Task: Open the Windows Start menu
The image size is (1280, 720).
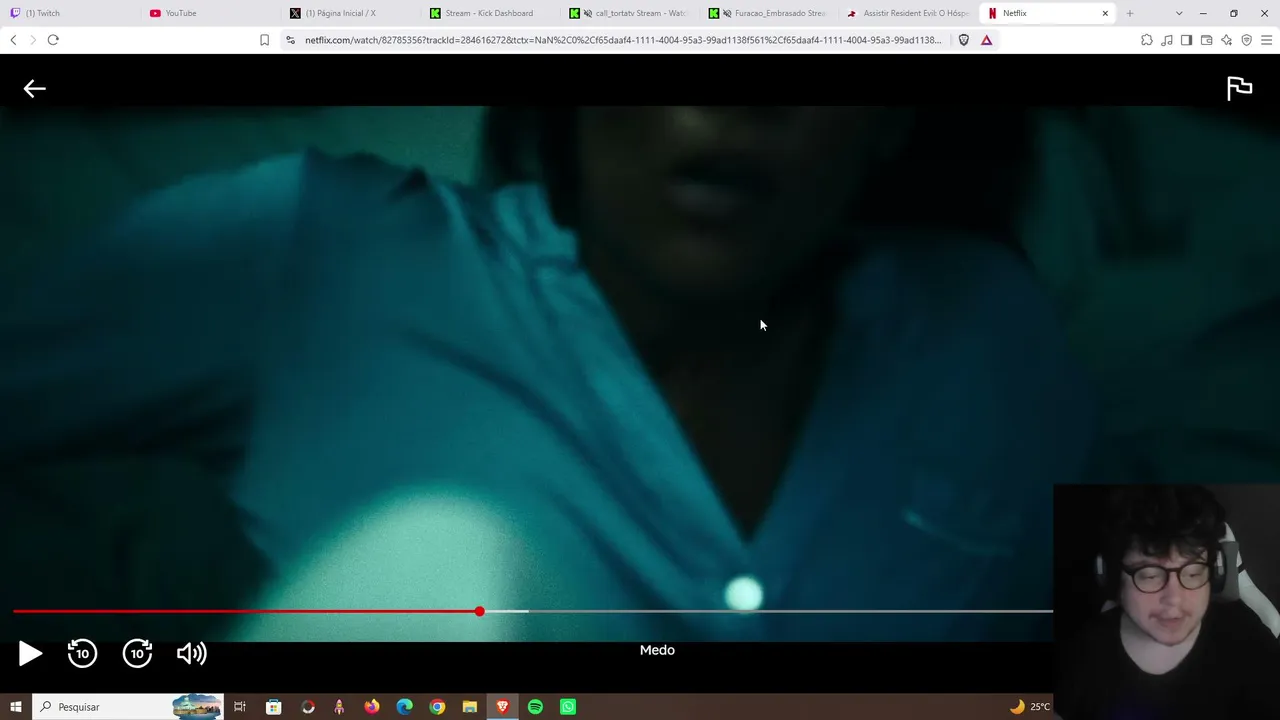Action: (x=15, y=707)
